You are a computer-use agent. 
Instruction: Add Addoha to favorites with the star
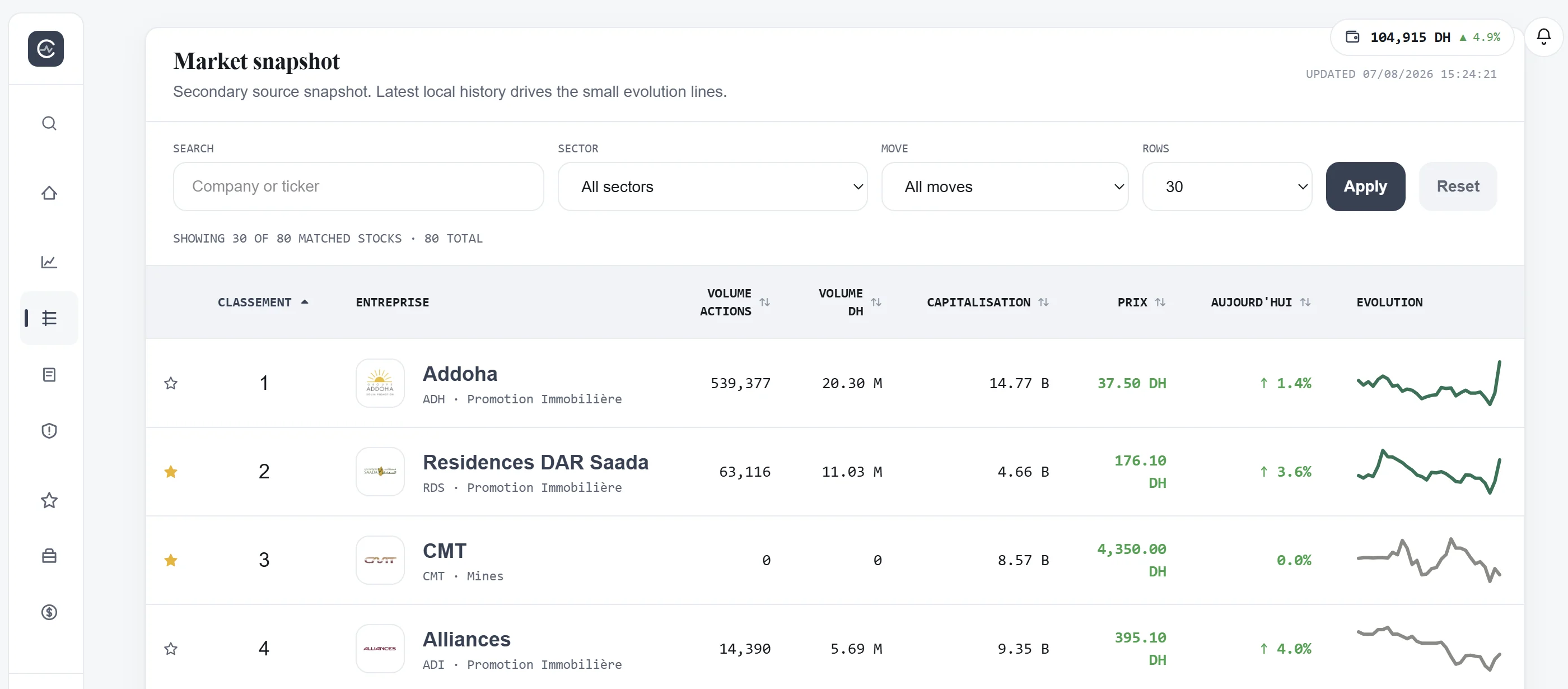click(x=171, y=384)
